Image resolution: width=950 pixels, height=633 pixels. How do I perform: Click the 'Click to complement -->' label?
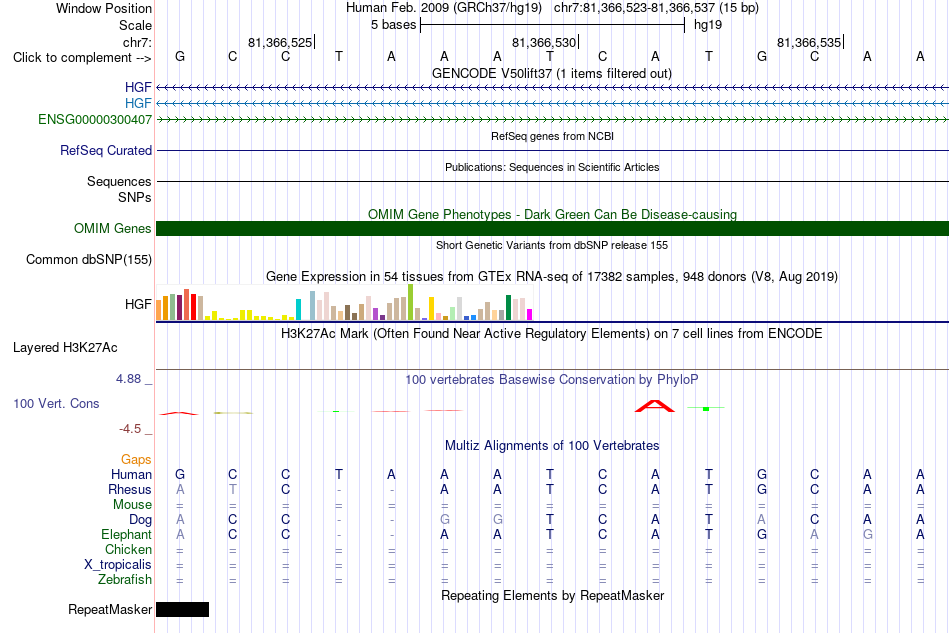coord(82,58)
